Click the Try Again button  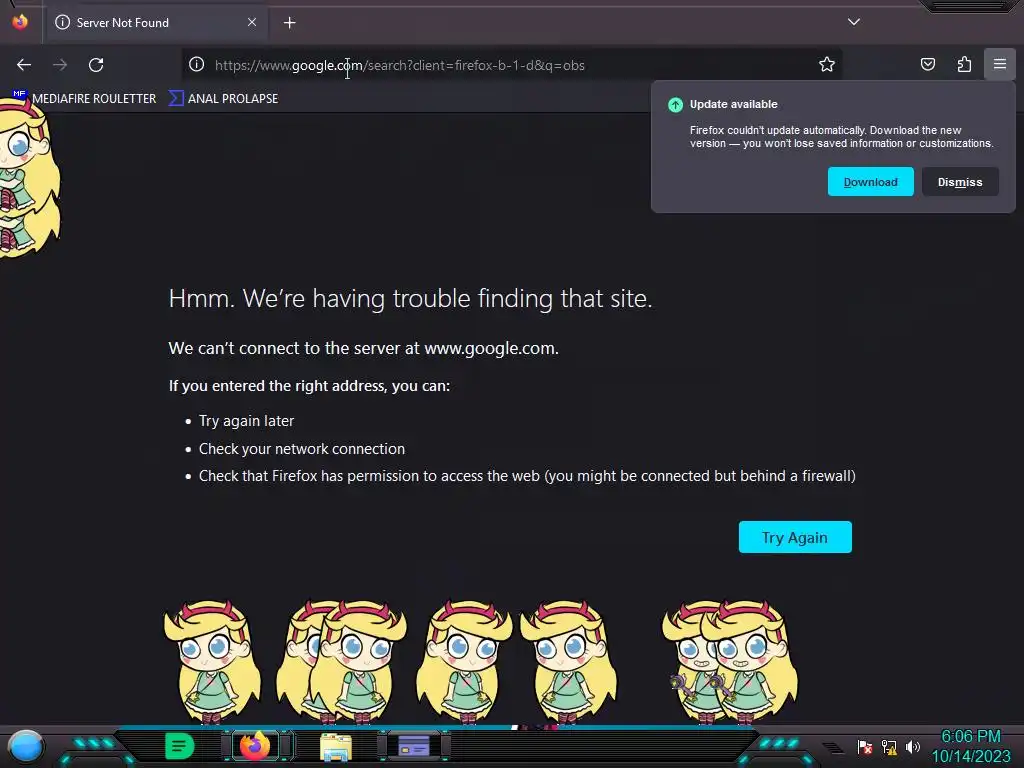pos(795,537)
